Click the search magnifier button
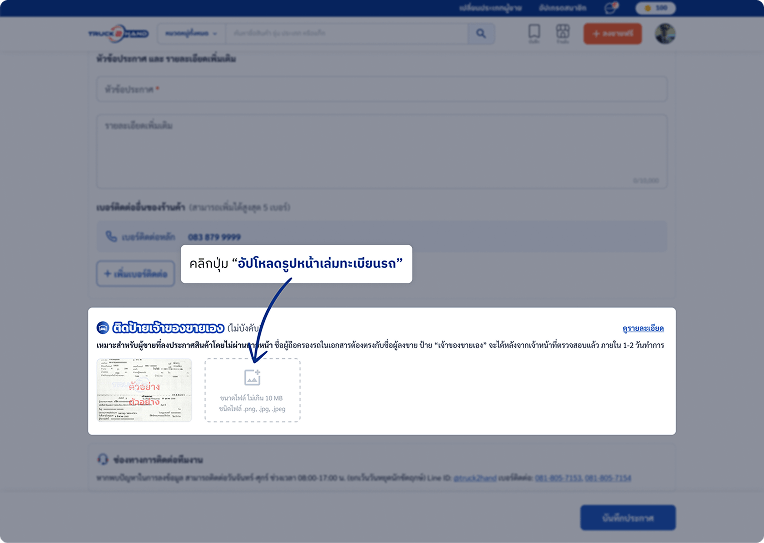Image resolution: width=764 pixels, height=543 pixels. coord(481,34)
